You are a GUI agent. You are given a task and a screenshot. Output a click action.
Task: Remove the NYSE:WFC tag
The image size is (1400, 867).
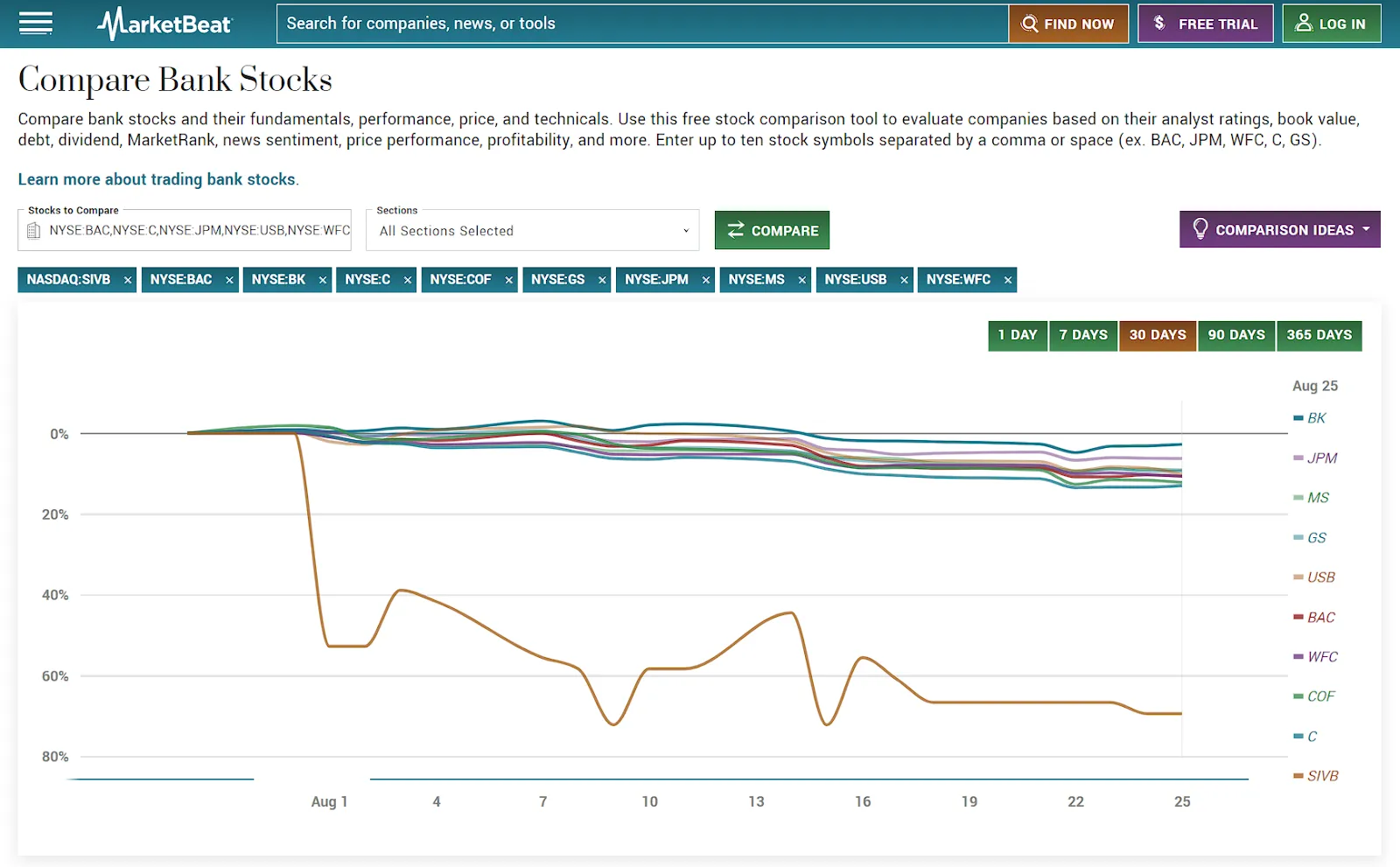point(1008,280)
